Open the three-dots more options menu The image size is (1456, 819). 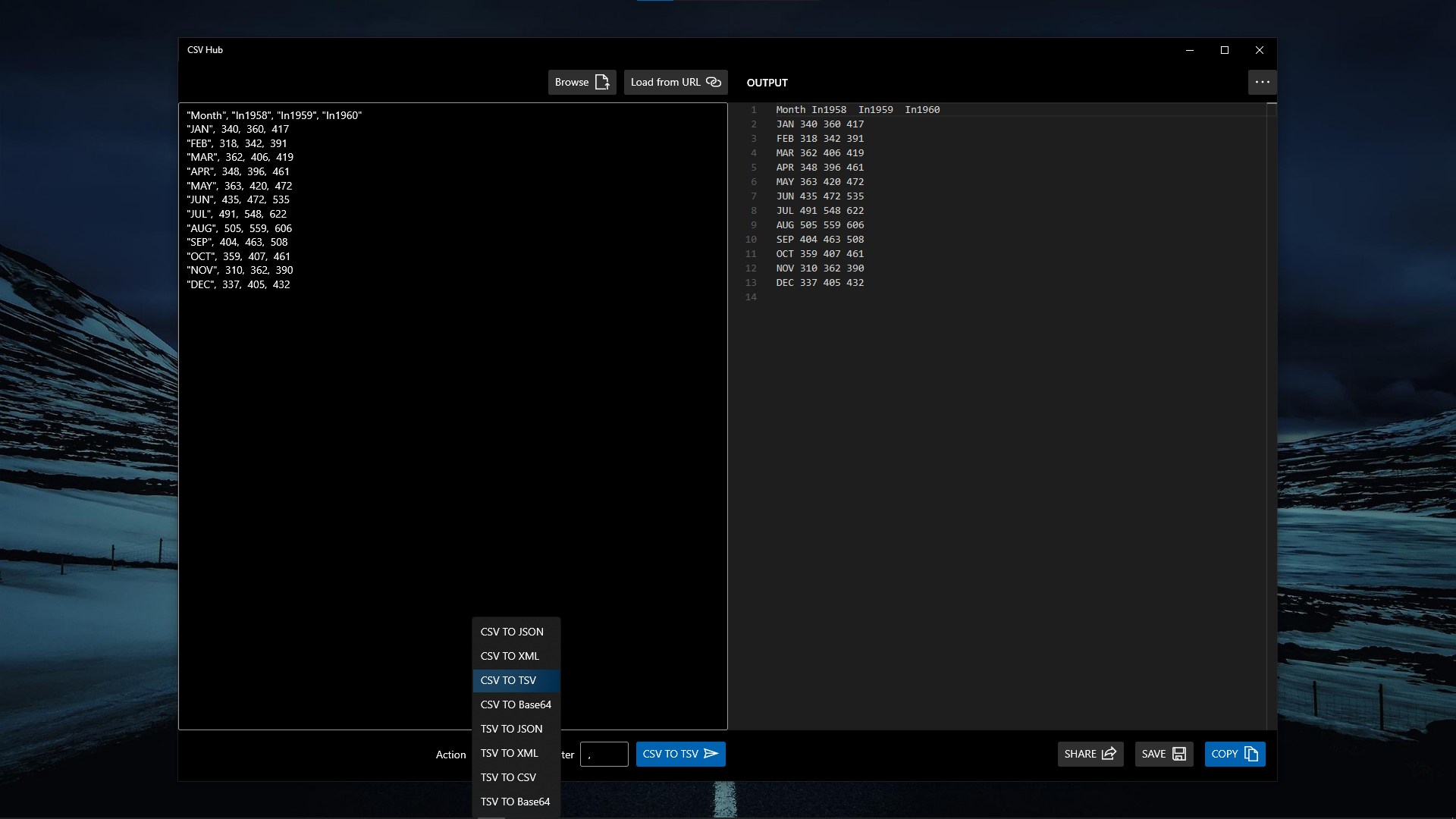coord(1262,82)
